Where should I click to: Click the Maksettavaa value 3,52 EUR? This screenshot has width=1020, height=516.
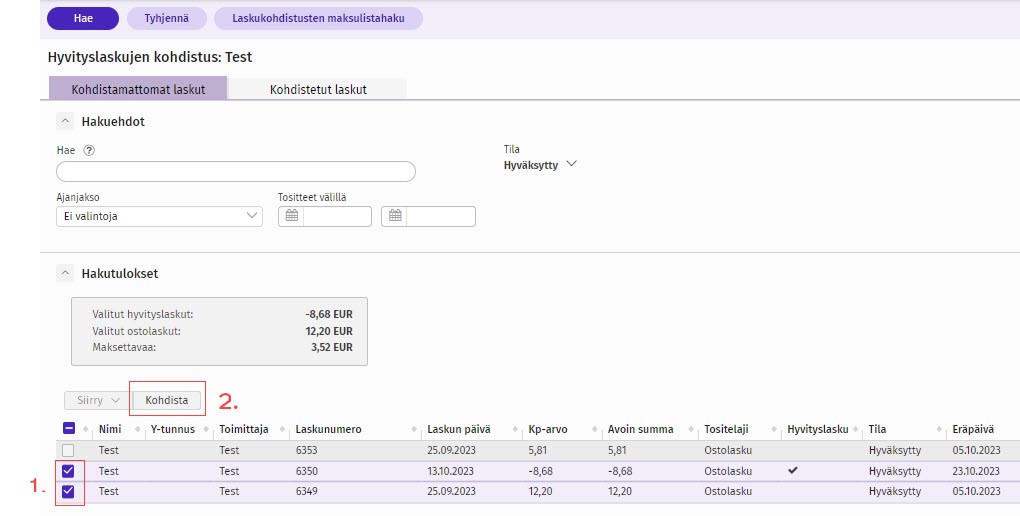pyautogui.click(x=332, y=347)
